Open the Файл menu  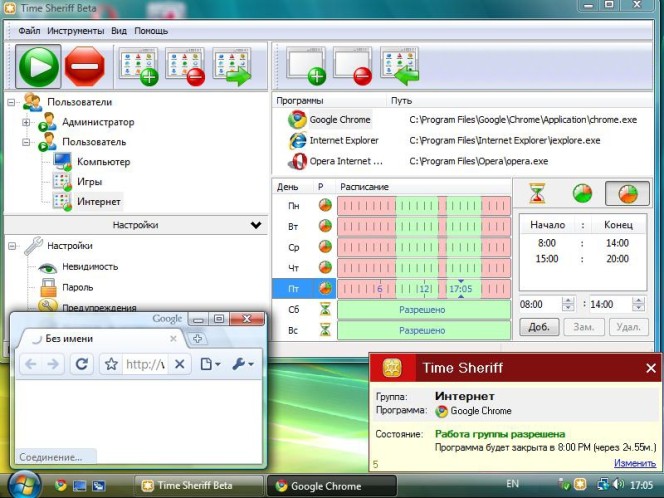pyautogui.click(x=29, y=31)
